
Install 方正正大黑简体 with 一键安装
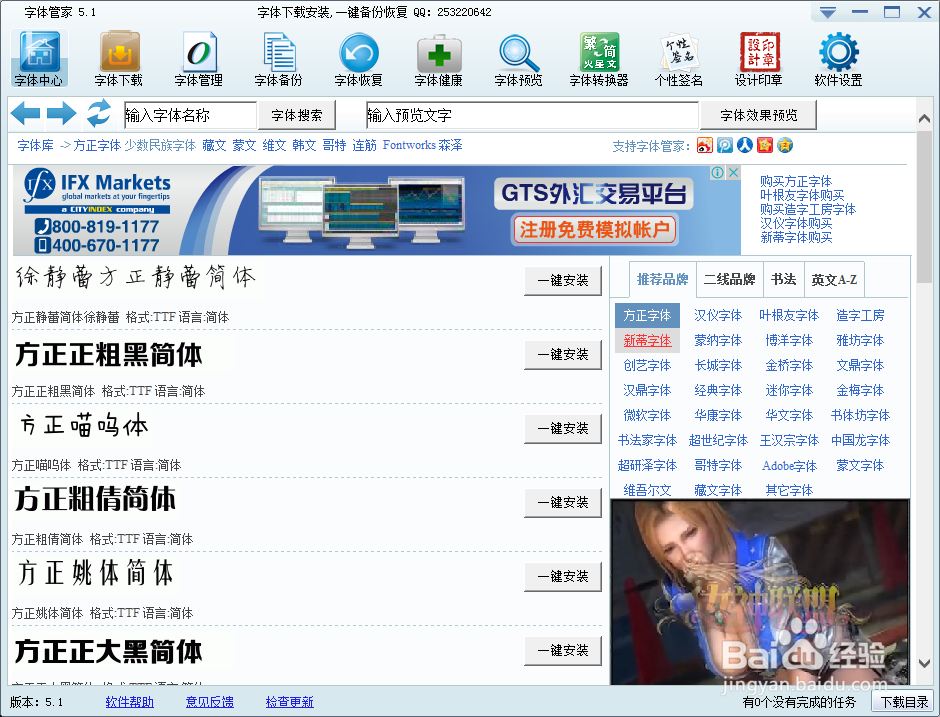[563, 650]
